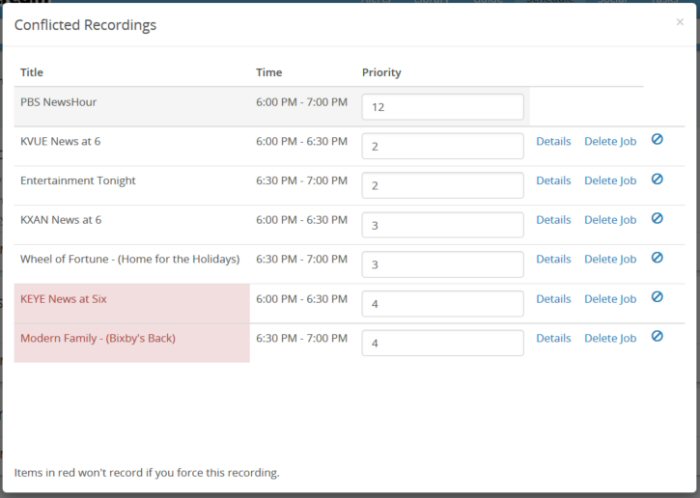Delete Job for Entertainment Tonight
This screenshot has height=498, width=700.
point(610,181)
